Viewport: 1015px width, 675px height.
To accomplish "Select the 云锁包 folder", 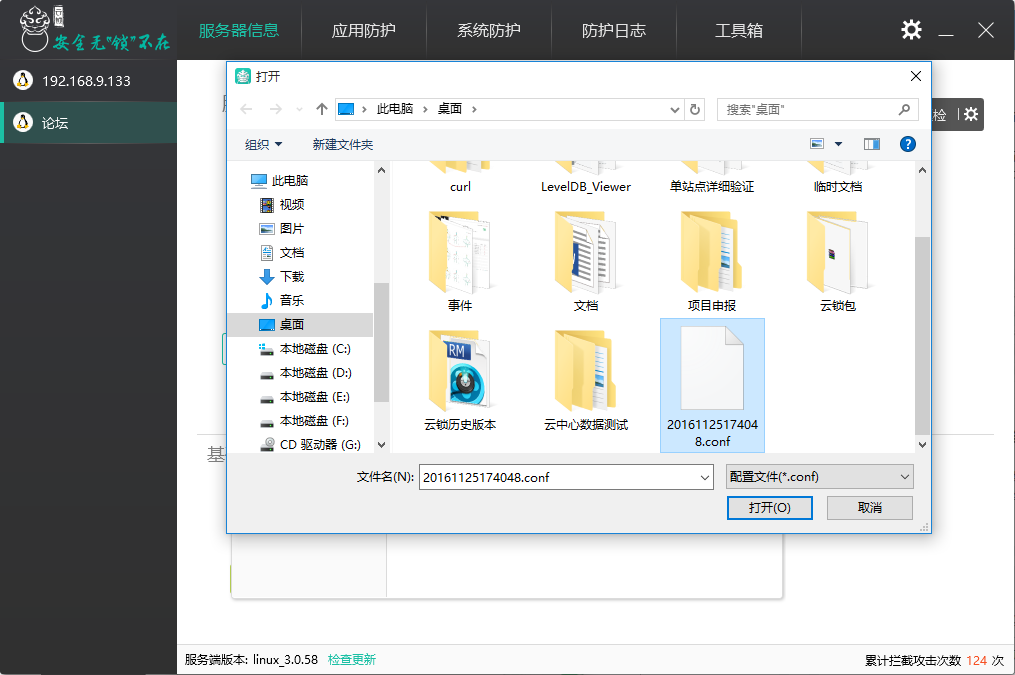I will [838, 261].
